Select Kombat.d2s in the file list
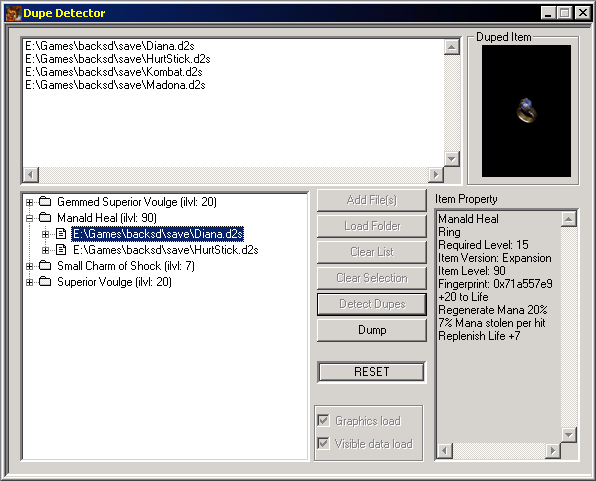 click(x=114, y=72)
